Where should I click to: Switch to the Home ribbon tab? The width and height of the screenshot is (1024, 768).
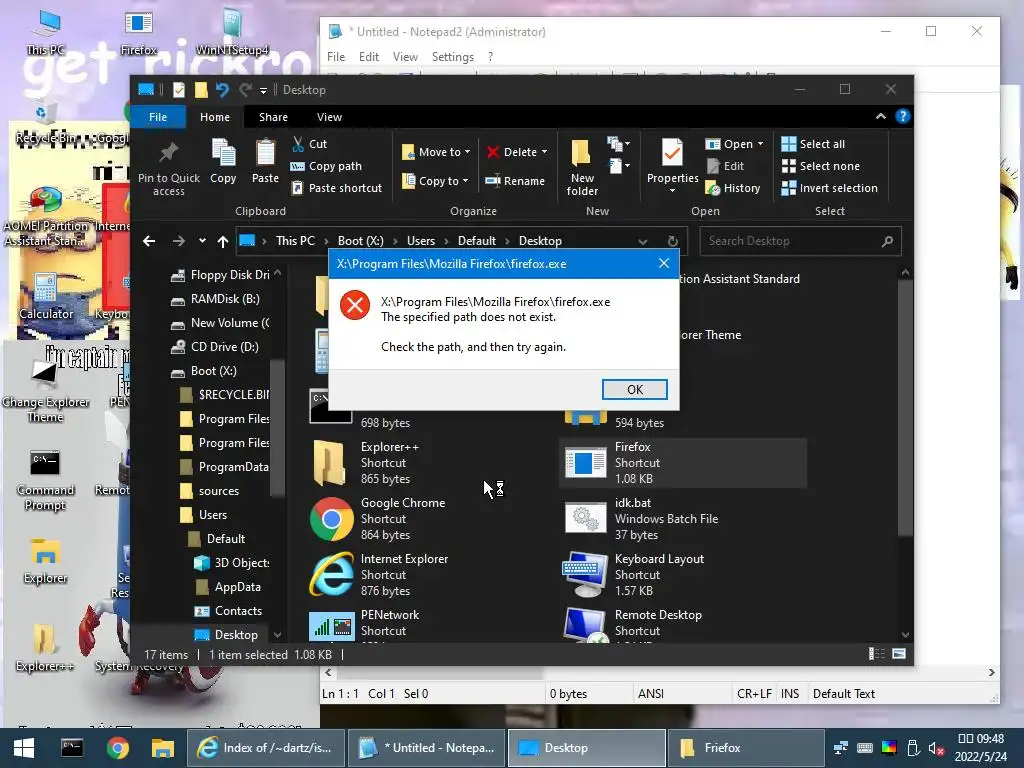point(215,117)
